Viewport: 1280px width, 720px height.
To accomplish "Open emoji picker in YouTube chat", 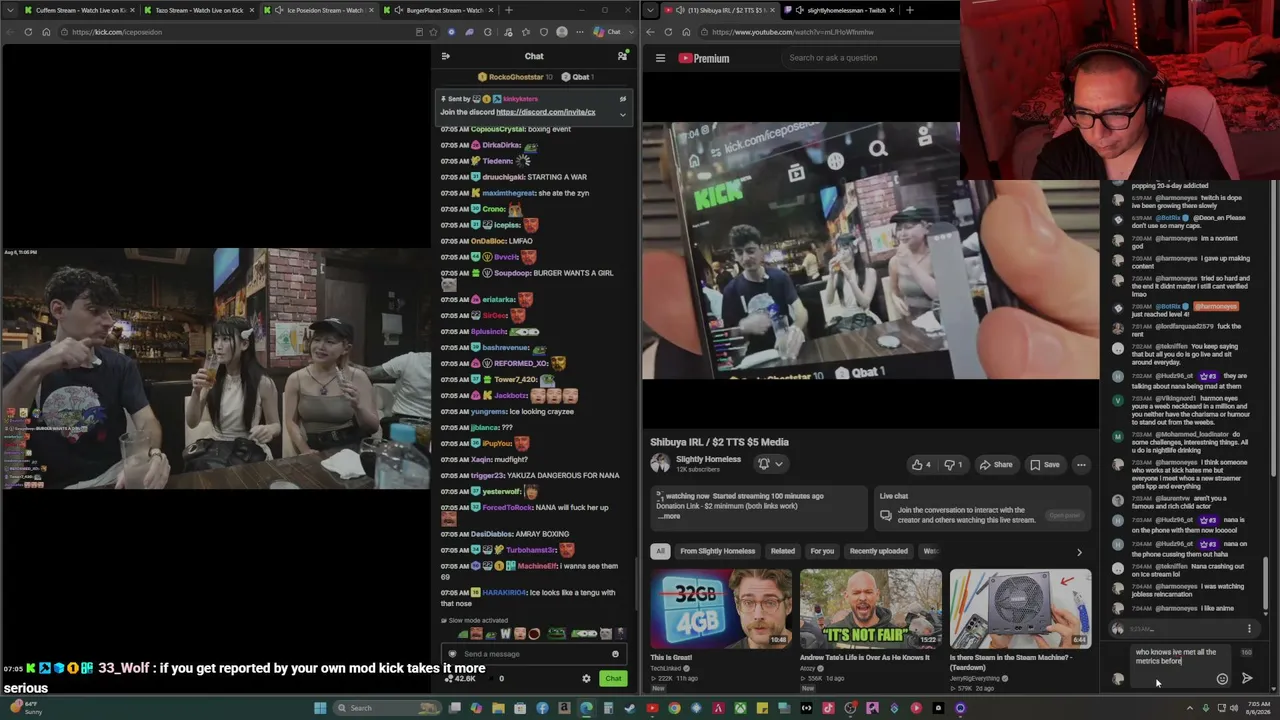I will 1222,679.
